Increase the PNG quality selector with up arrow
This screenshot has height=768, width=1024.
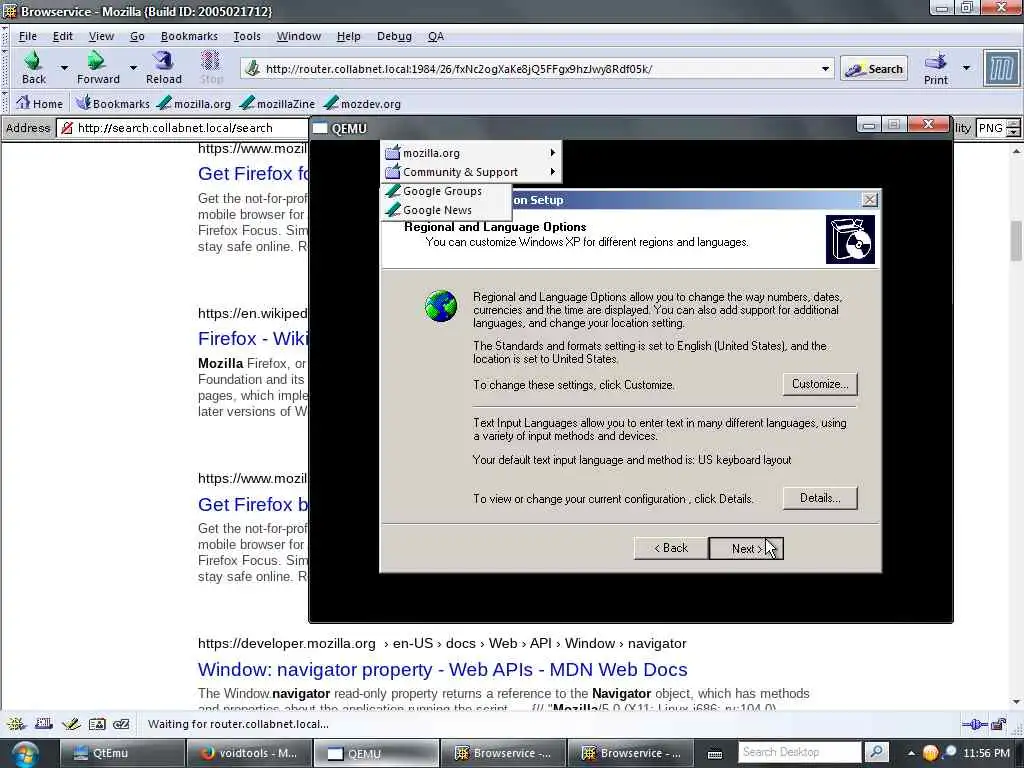point(1013,123)
